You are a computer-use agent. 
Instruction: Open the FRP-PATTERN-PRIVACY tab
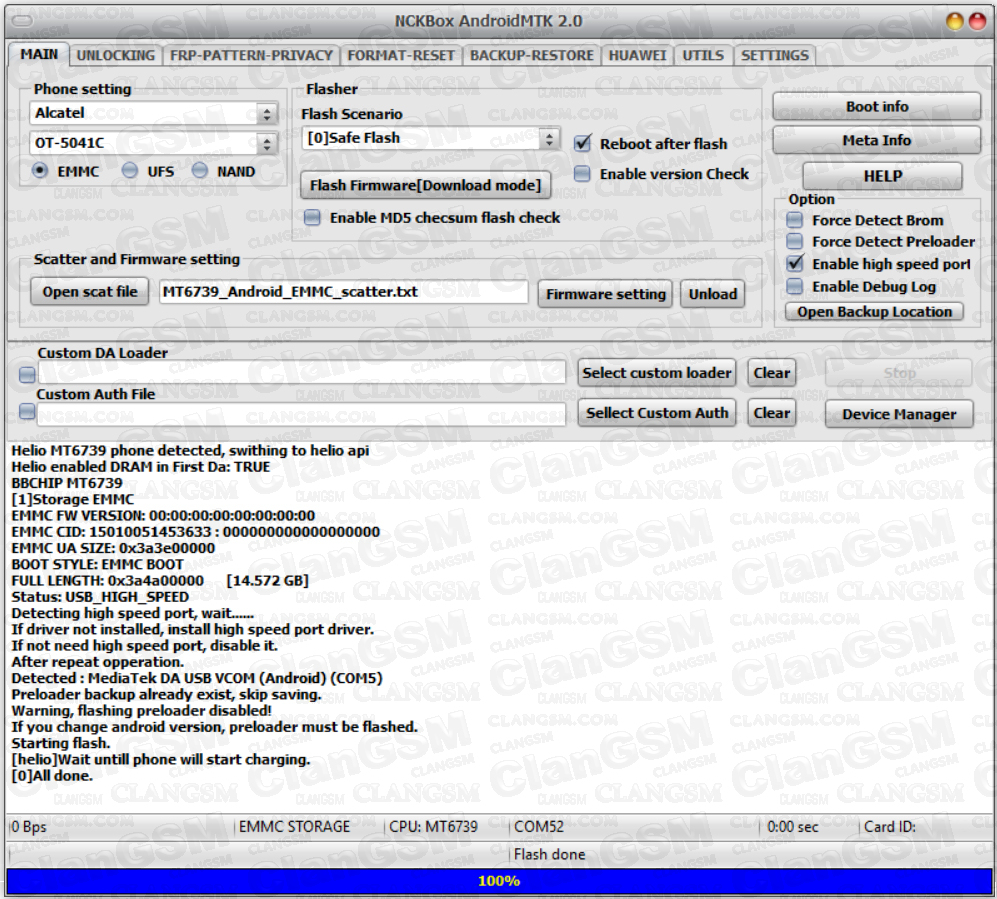251,55
